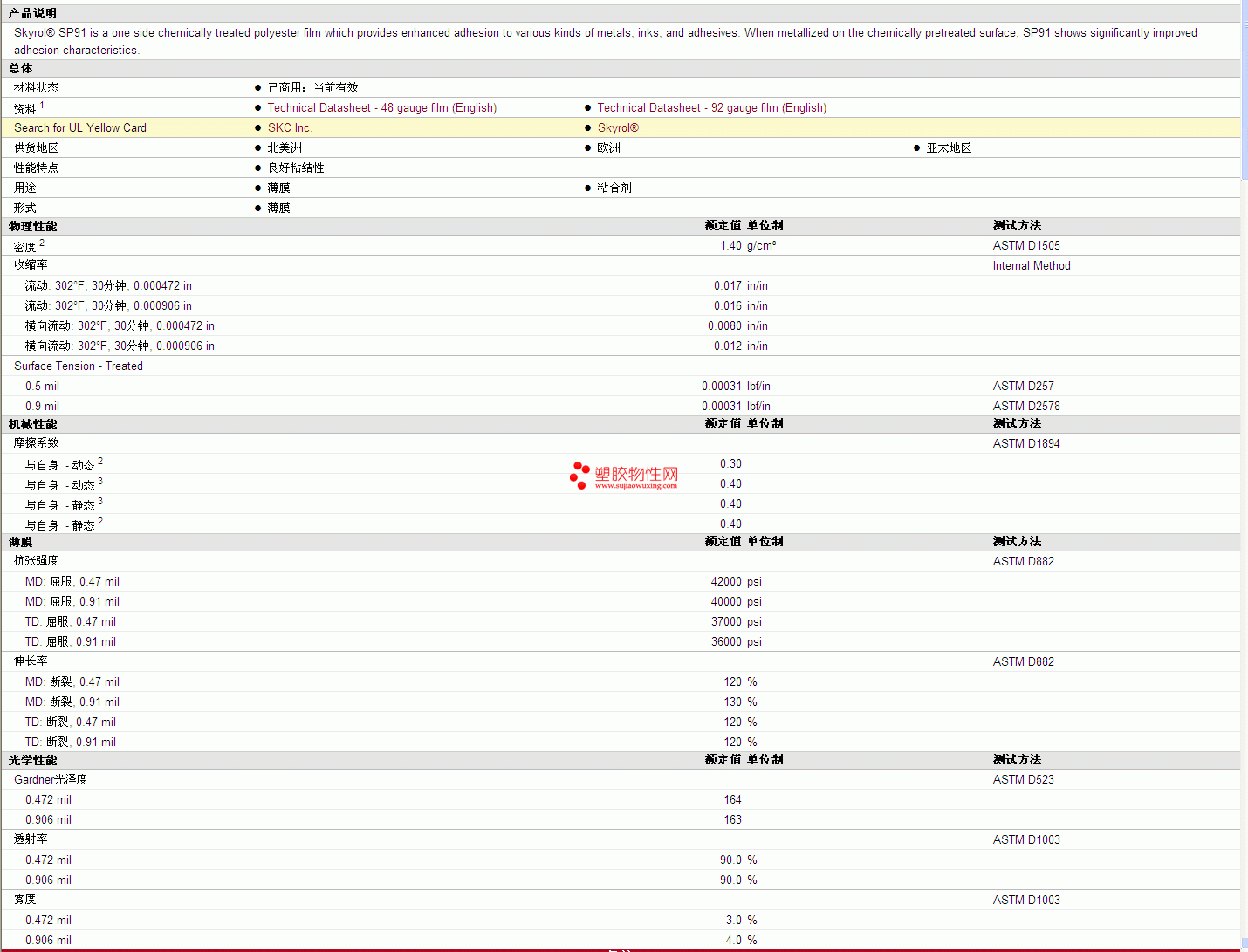Click the 欧洲 region entry

click(608, 148)
